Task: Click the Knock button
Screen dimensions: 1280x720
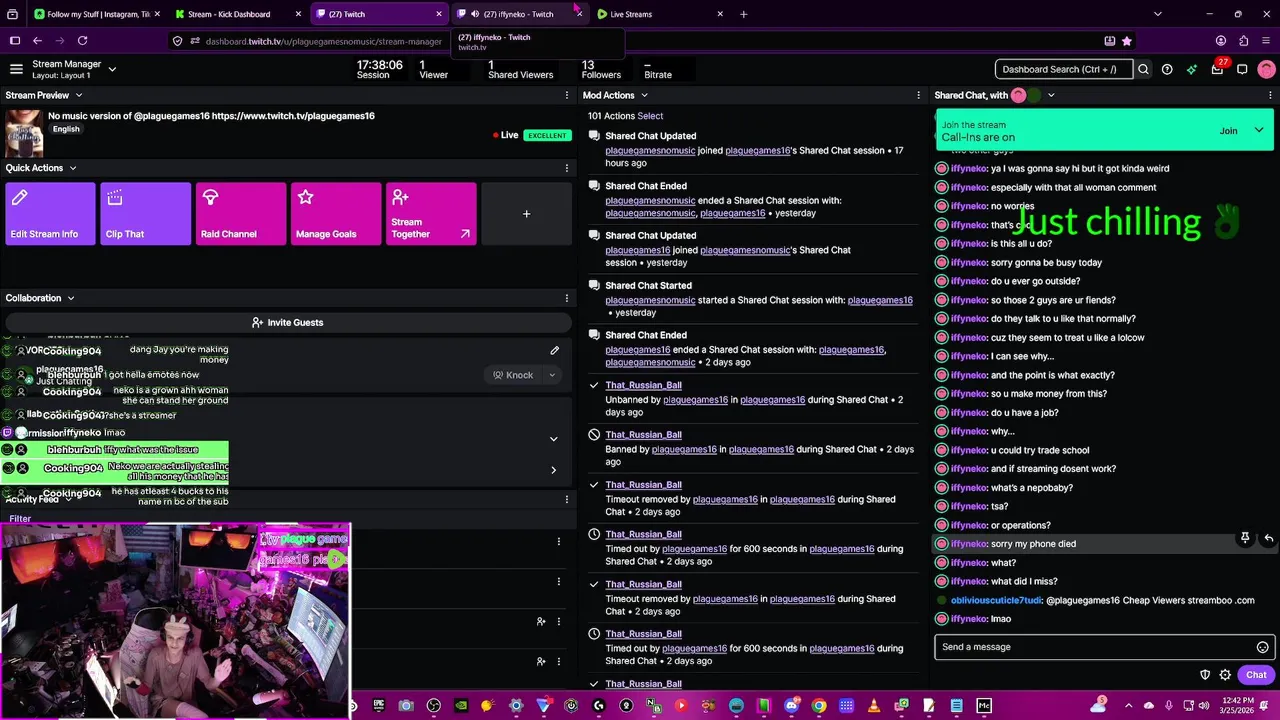Action: tap(513, 375)
